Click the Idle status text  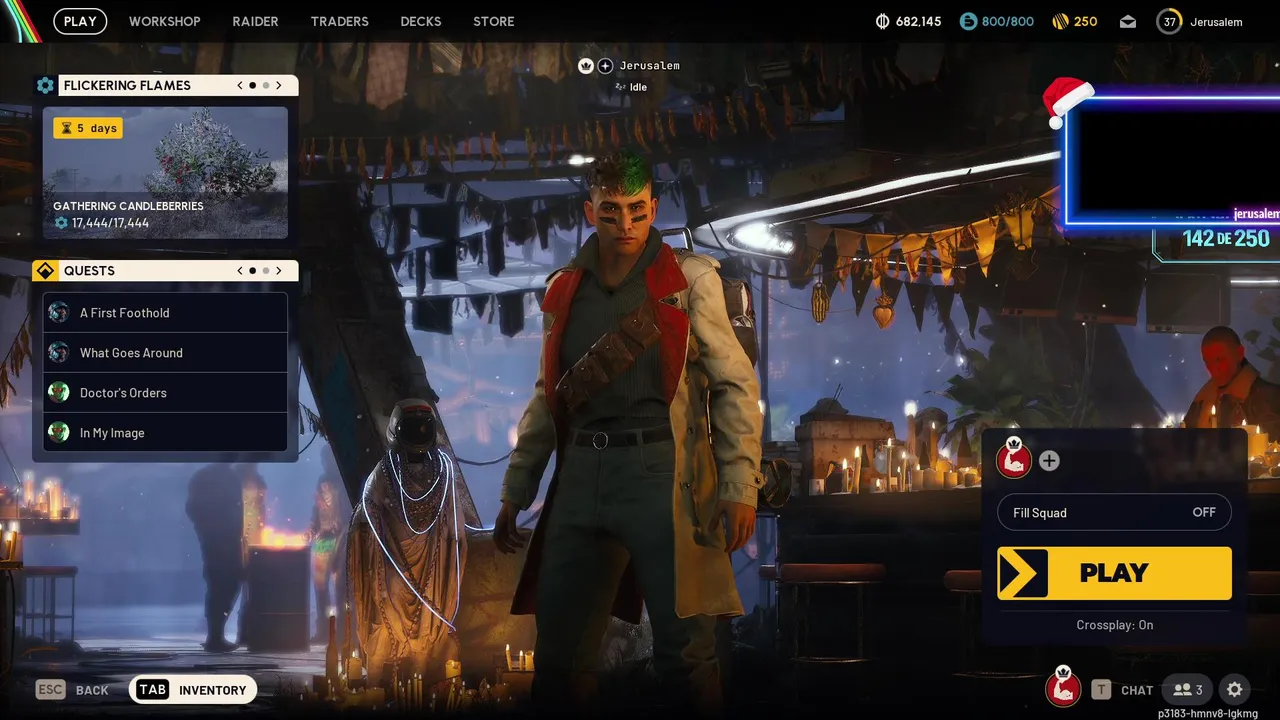[x=638, y=87]
